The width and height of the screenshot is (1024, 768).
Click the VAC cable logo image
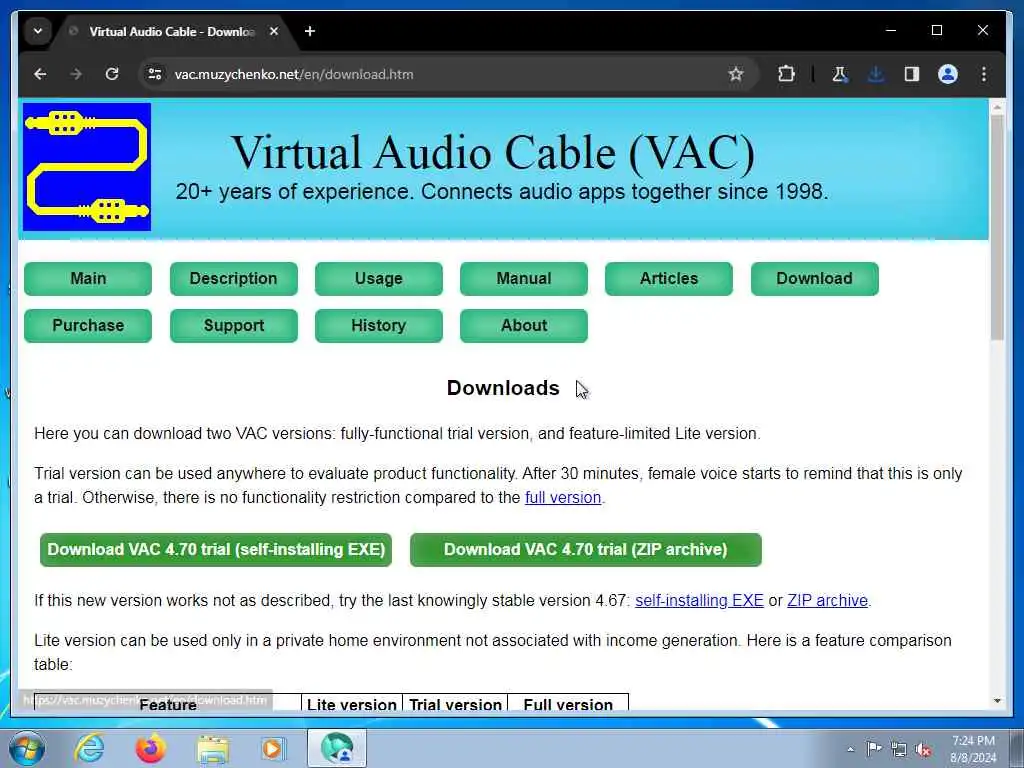pos(87,167)
